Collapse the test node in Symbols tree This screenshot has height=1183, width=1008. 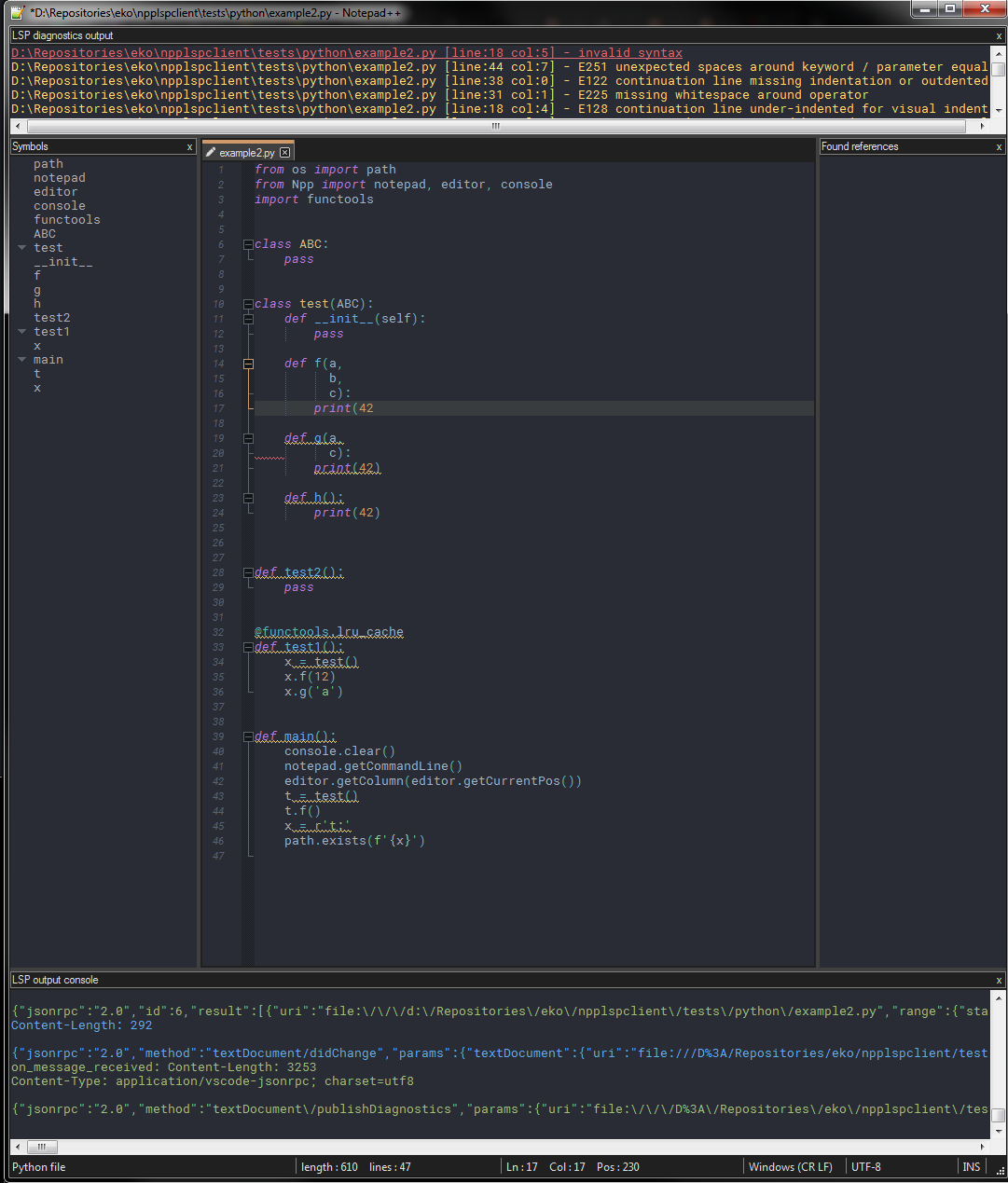[x=21, y=248]
